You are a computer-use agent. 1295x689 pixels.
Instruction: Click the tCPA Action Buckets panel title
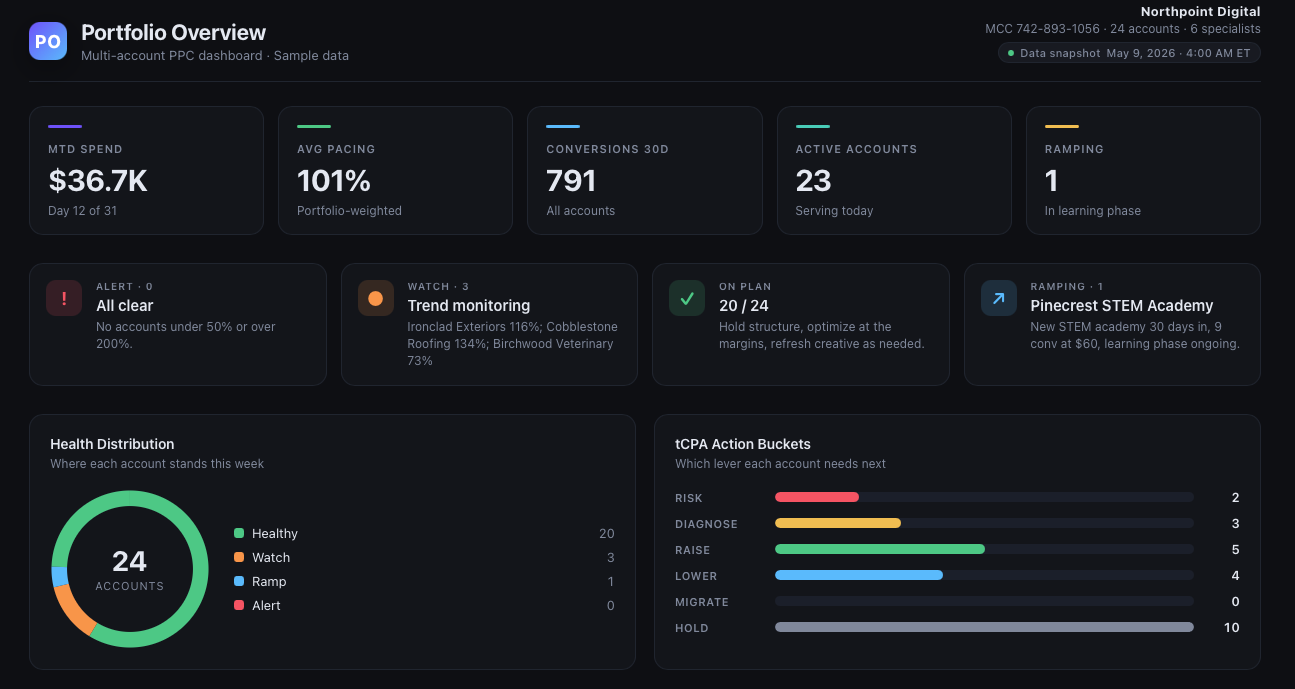pyautogui.click(x=743, y=444)
